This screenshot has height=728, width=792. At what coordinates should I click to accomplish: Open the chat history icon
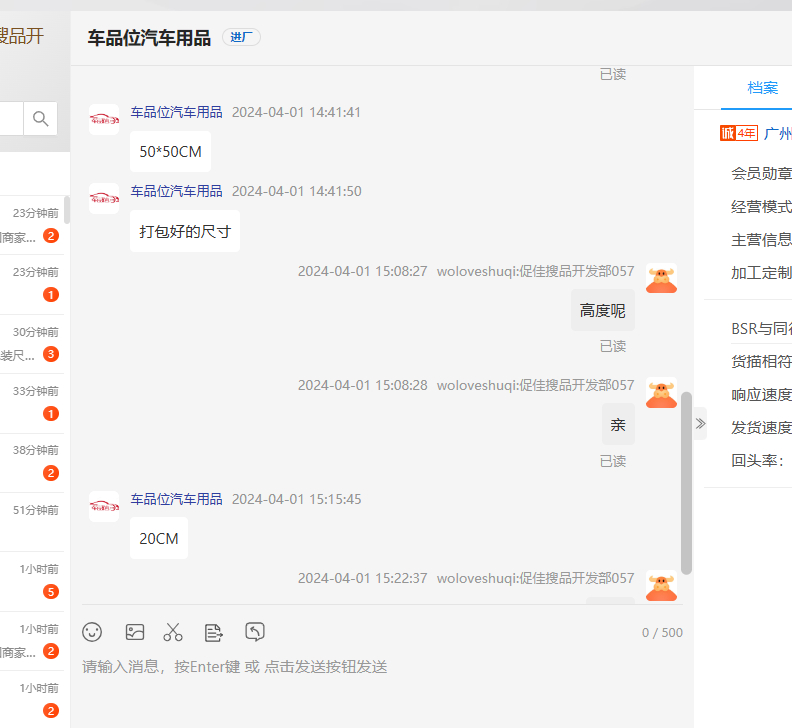(x=255, y=632)
